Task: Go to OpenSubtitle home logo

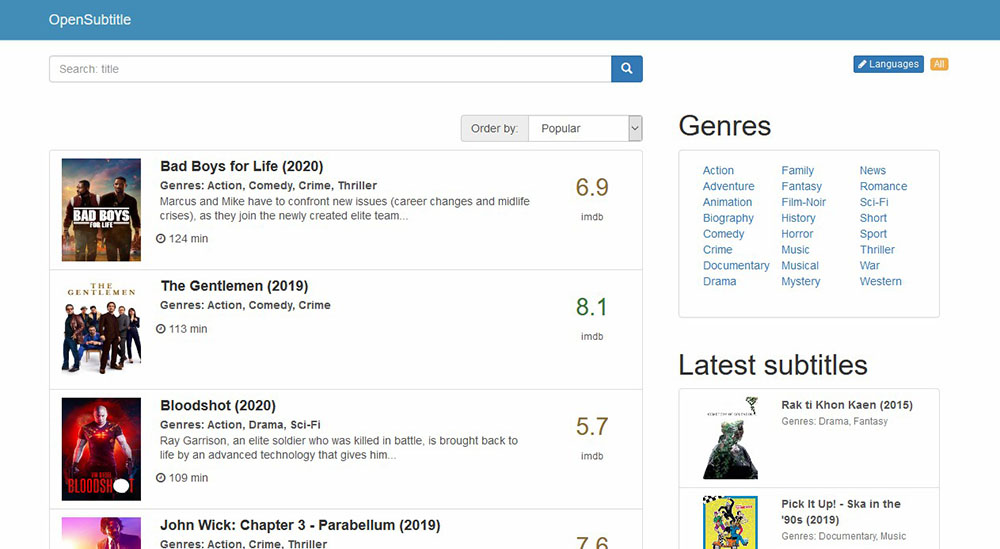Action: [89, 20]
